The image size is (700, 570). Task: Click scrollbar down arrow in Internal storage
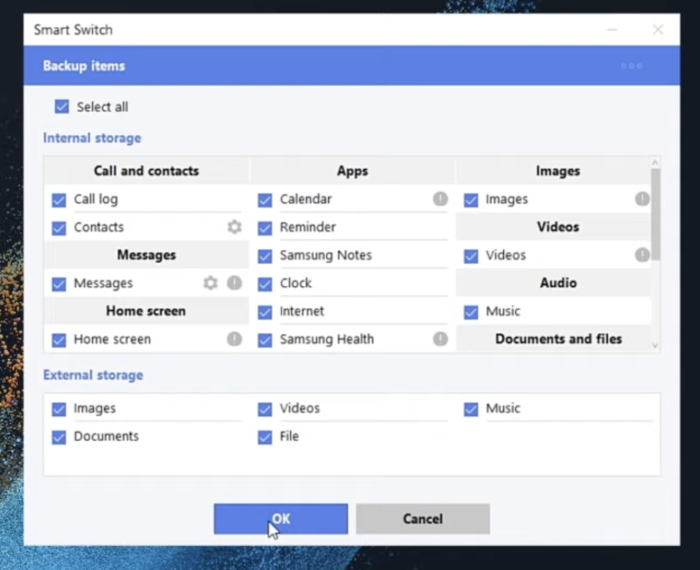coord(655,345)
